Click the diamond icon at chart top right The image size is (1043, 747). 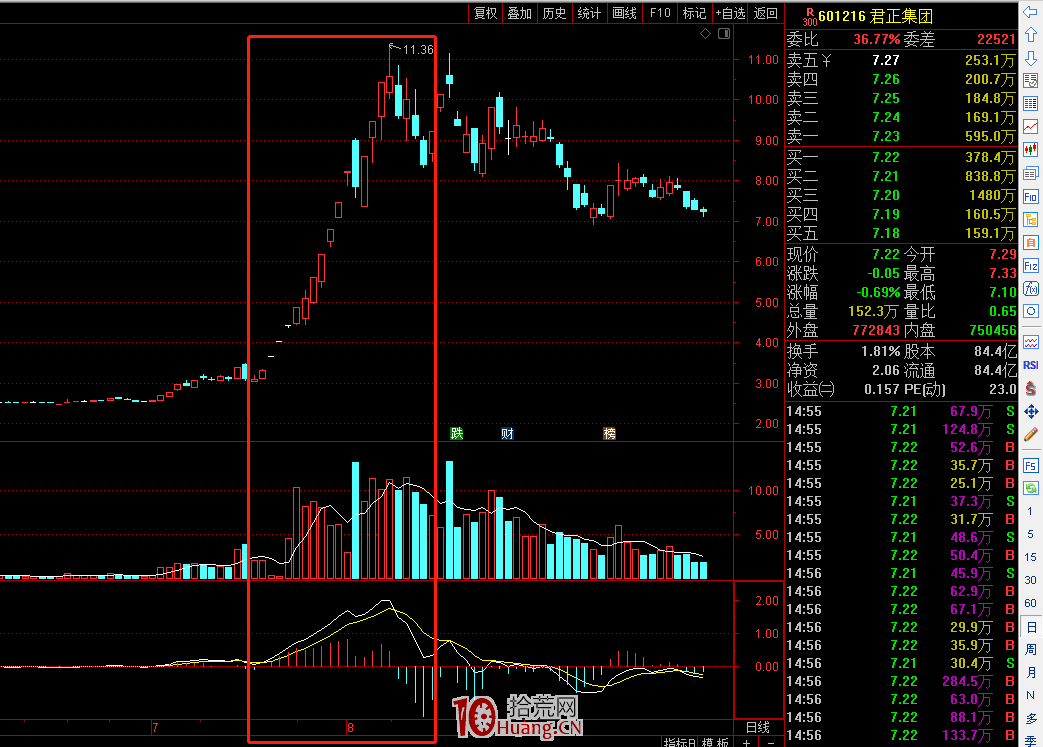click(x=705, y=33)
